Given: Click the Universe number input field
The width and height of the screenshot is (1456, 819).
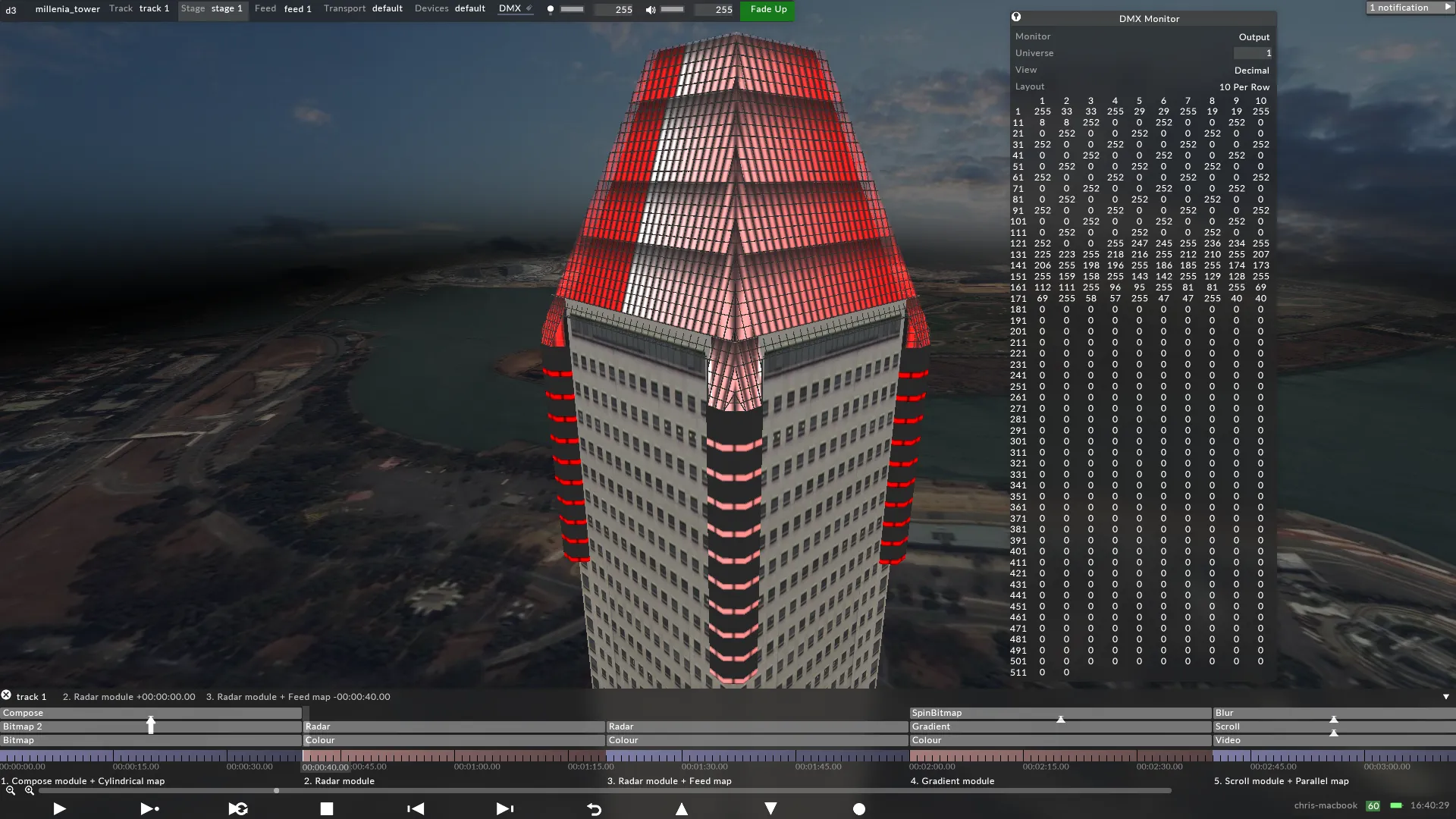Looking at the screenshot, I should [x=1252, y=53].
